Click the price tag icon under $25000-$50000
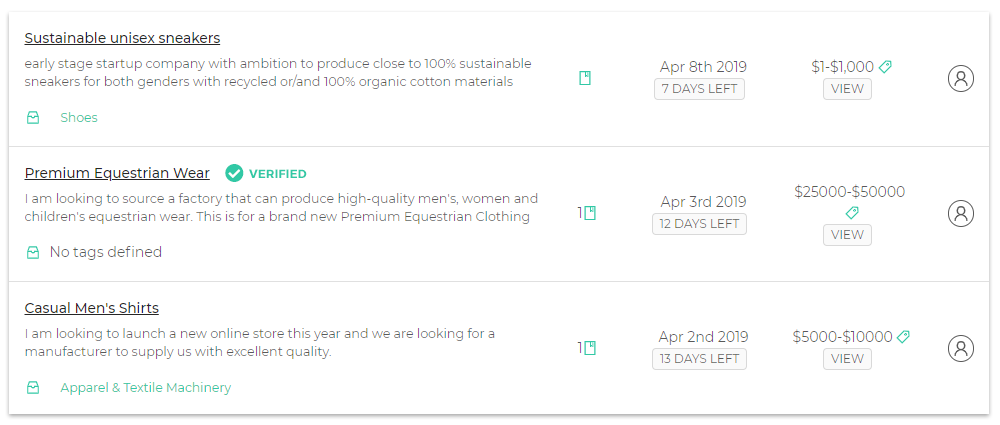The width and height of the screenshot is (1000, 425). click(x=852, y=212)
